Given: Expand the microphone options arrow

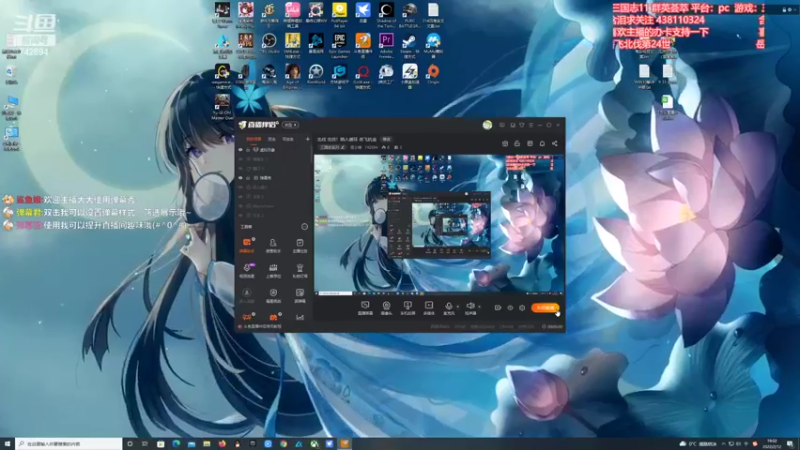Looking at the screenshot, I should (x=458, y=307).
